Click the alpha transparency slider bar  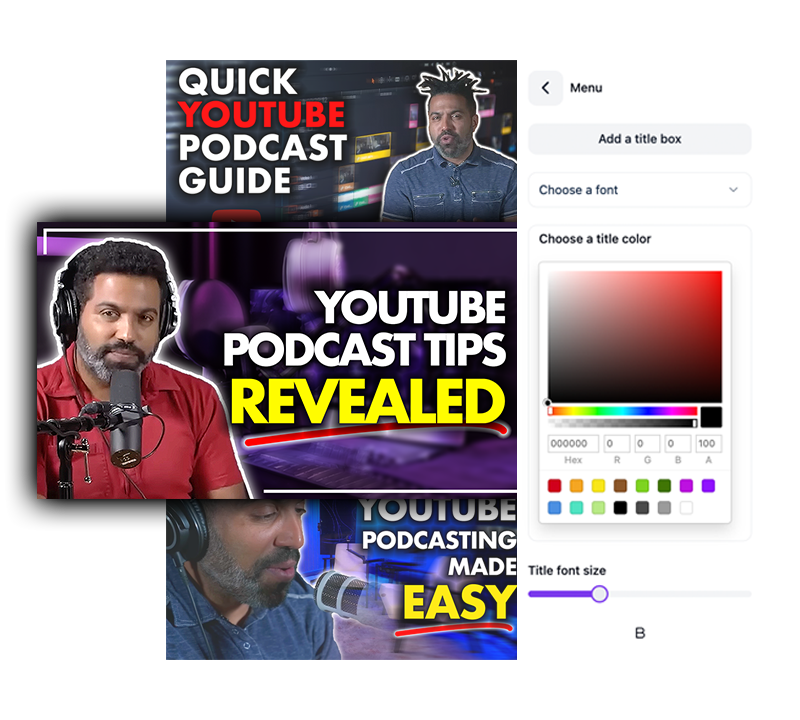[622, 423]
